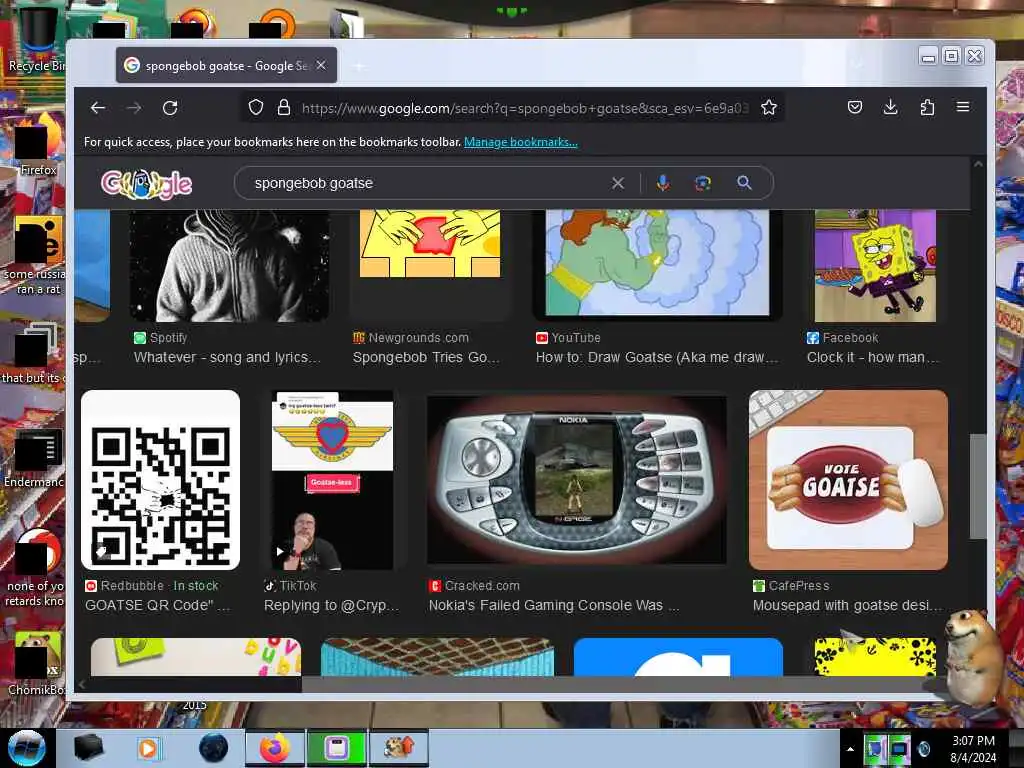Close the spongebob goatse tab
Screen dimensions: 1024x768
click(x=321, y=65)
